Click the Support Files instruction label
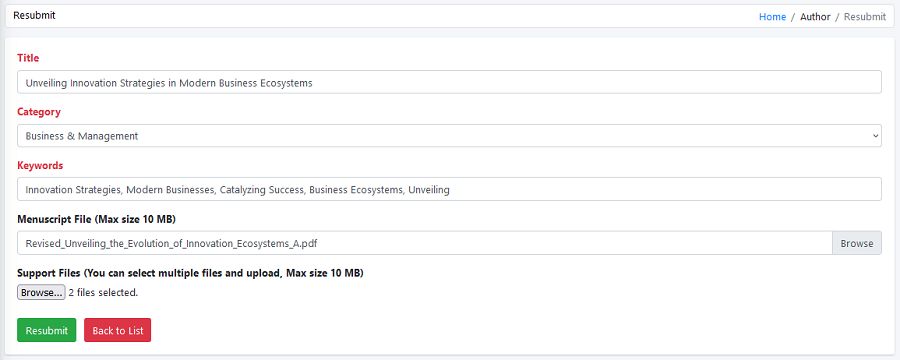This screenshot has height=360, width=900. [190, 273]
